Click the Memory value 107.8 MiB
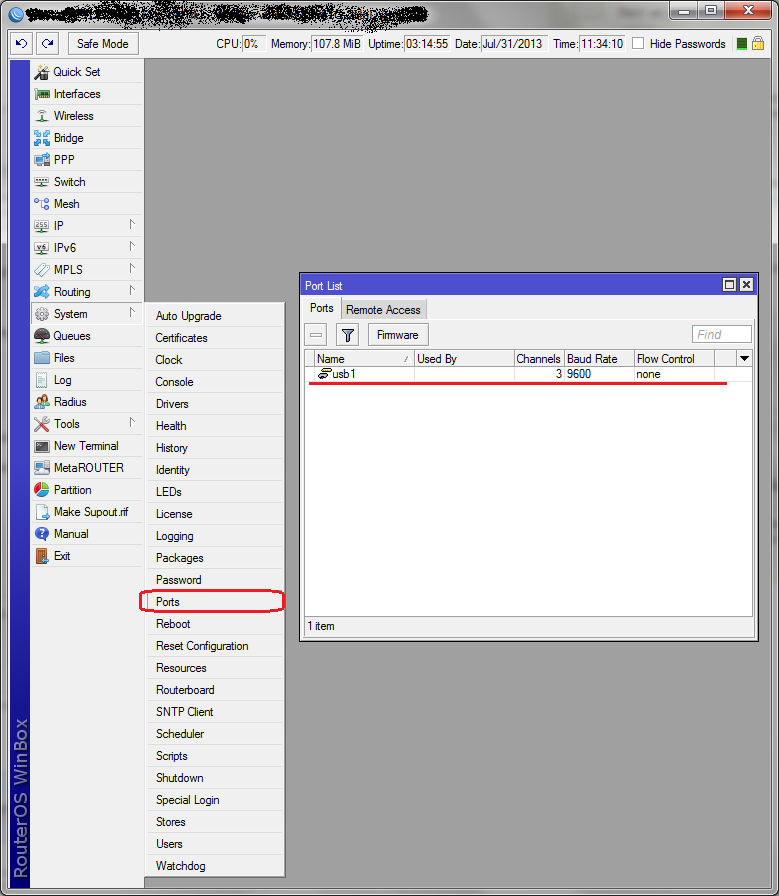 pyautogui.click(x=337, y=44)
